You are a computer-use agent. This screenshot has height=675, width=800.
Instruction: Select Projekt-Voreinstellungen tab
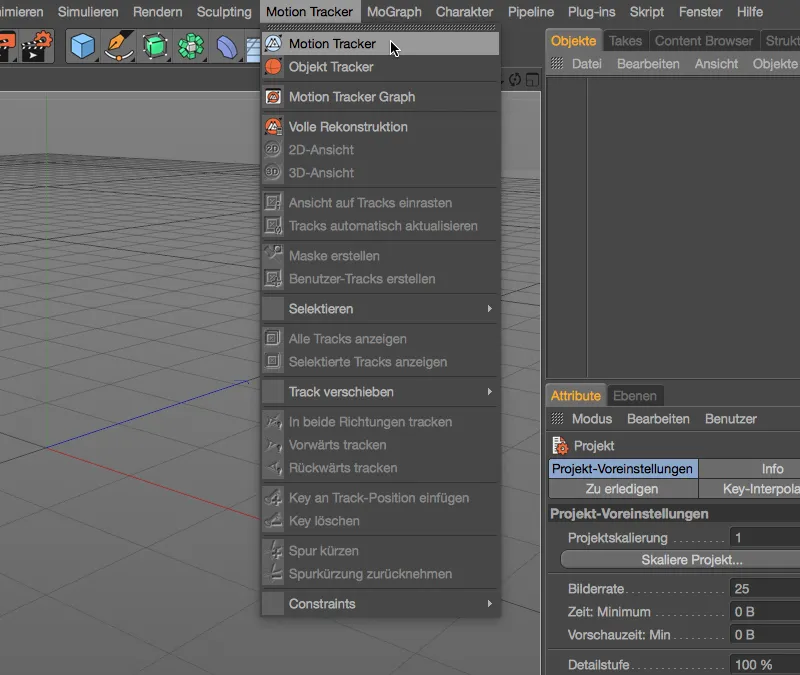(x=622, y=469)
